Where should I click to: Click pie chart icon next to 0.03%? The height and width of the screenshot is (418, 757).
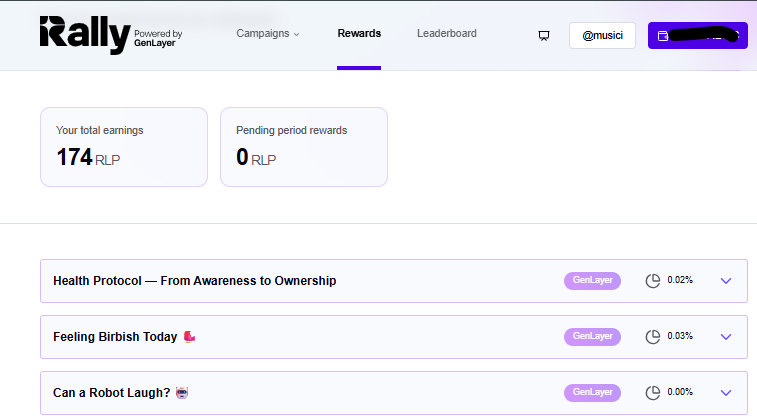tap(653, 336)
